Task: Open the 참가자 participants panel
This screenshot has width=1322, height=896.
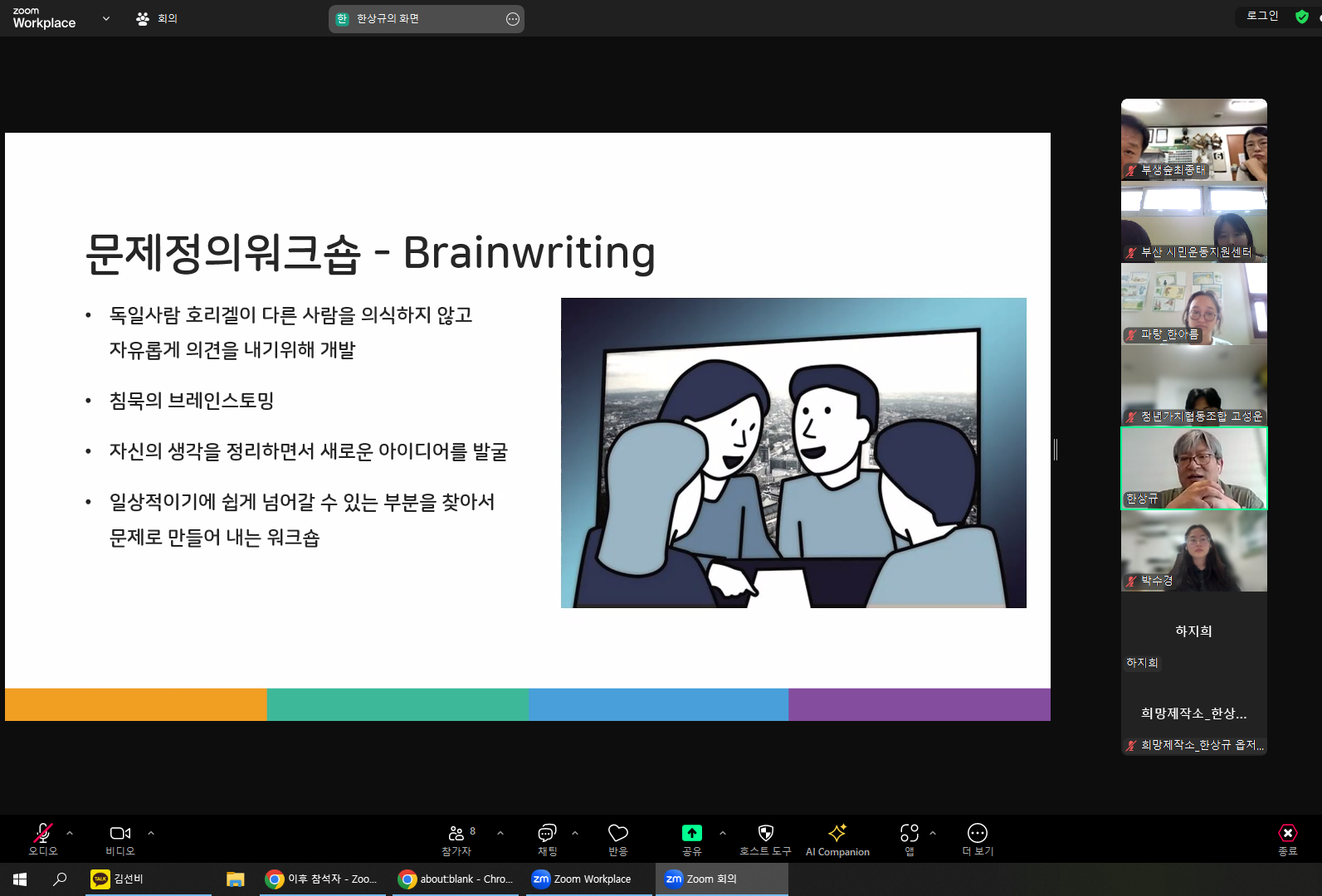Action: tap(456, 839)
